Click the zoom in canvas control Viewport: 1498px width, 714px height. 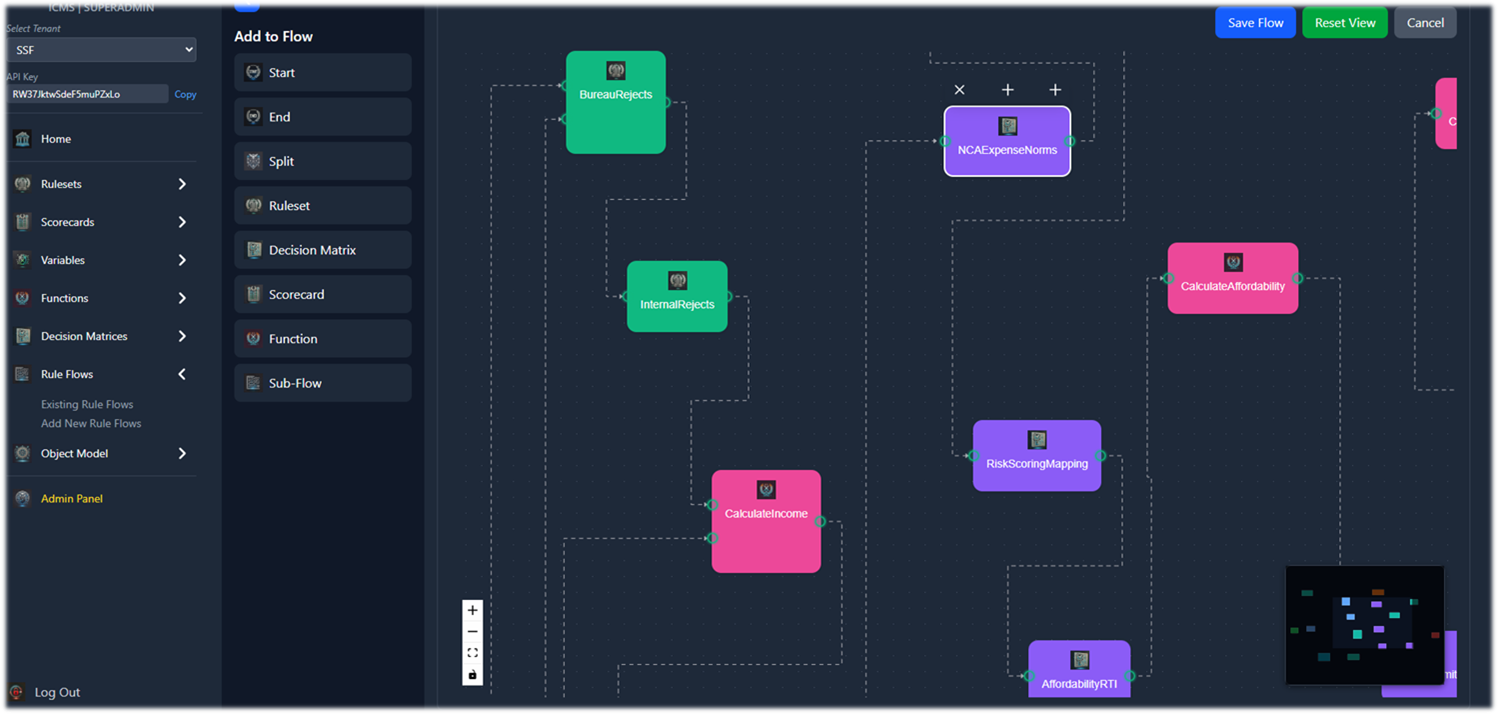pyautogui.click(x=473, y=610)
